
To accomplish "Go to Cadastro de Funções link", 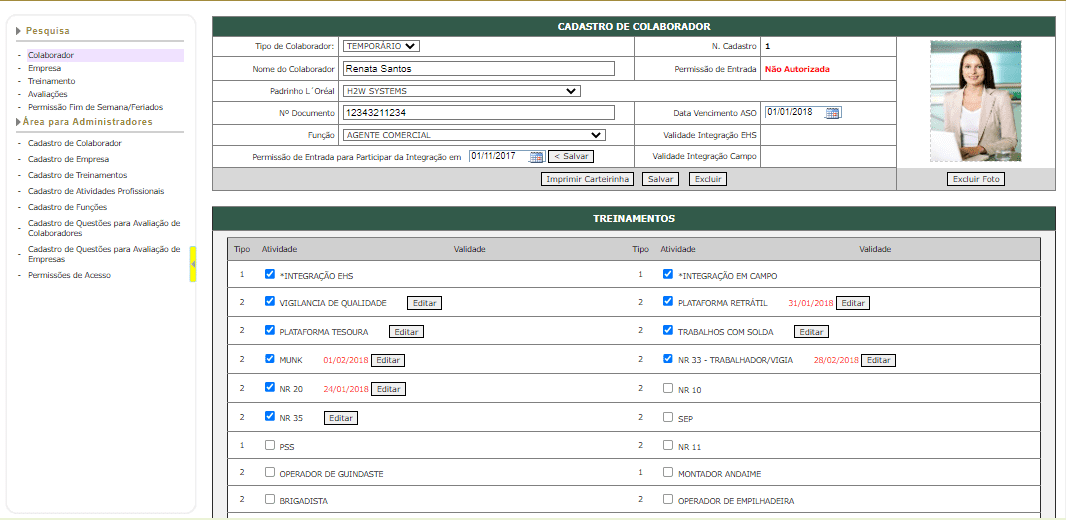I will (67, 207).
